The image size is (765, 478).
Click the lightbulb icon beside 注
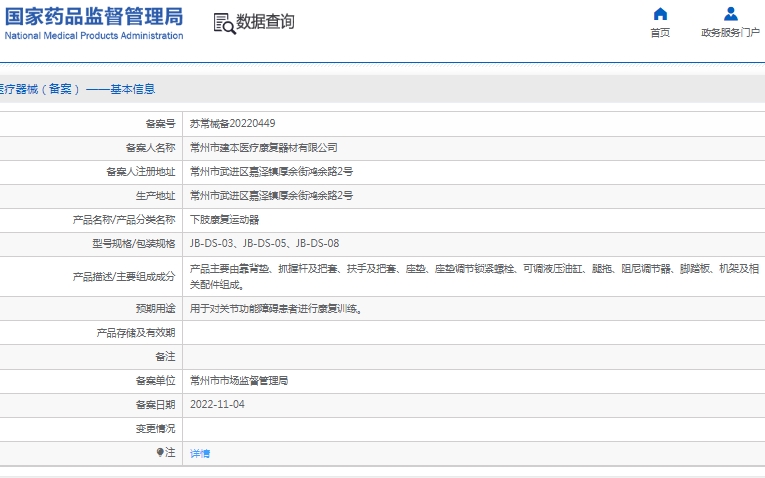tap(160, 453)
